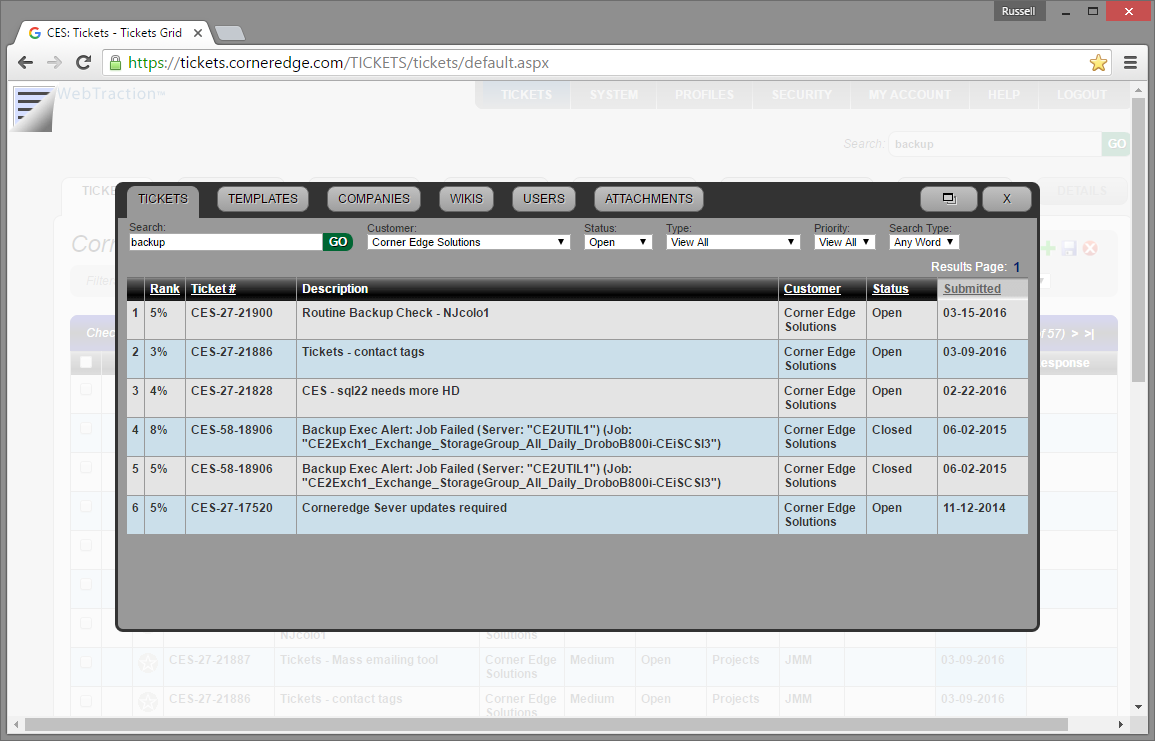Select 'Corneredge Sever updates required' row

point(578,515)
